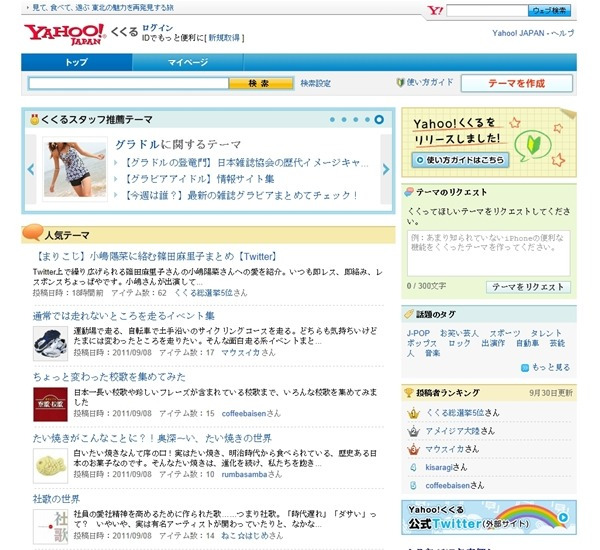Click the red Y! icon beside the web search box
The height and width of the screenshot is (550, 600).
pos(435,11)
